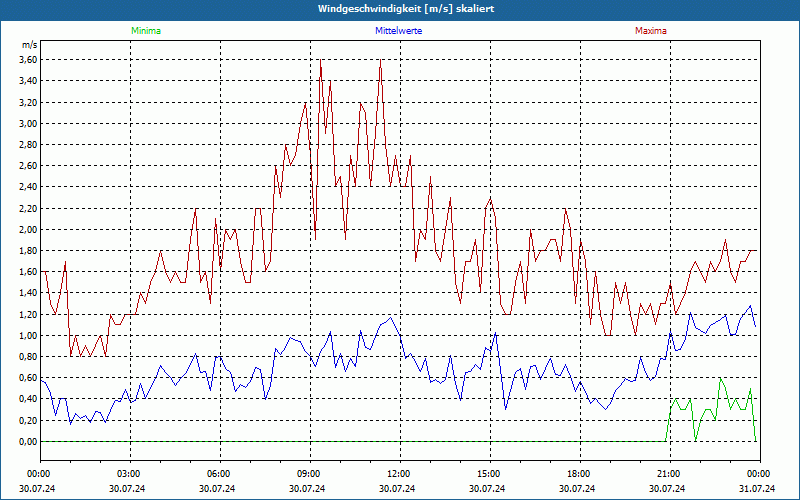Click the 1,60 y-axis value

pyautogui.click(x=28, y=271)
